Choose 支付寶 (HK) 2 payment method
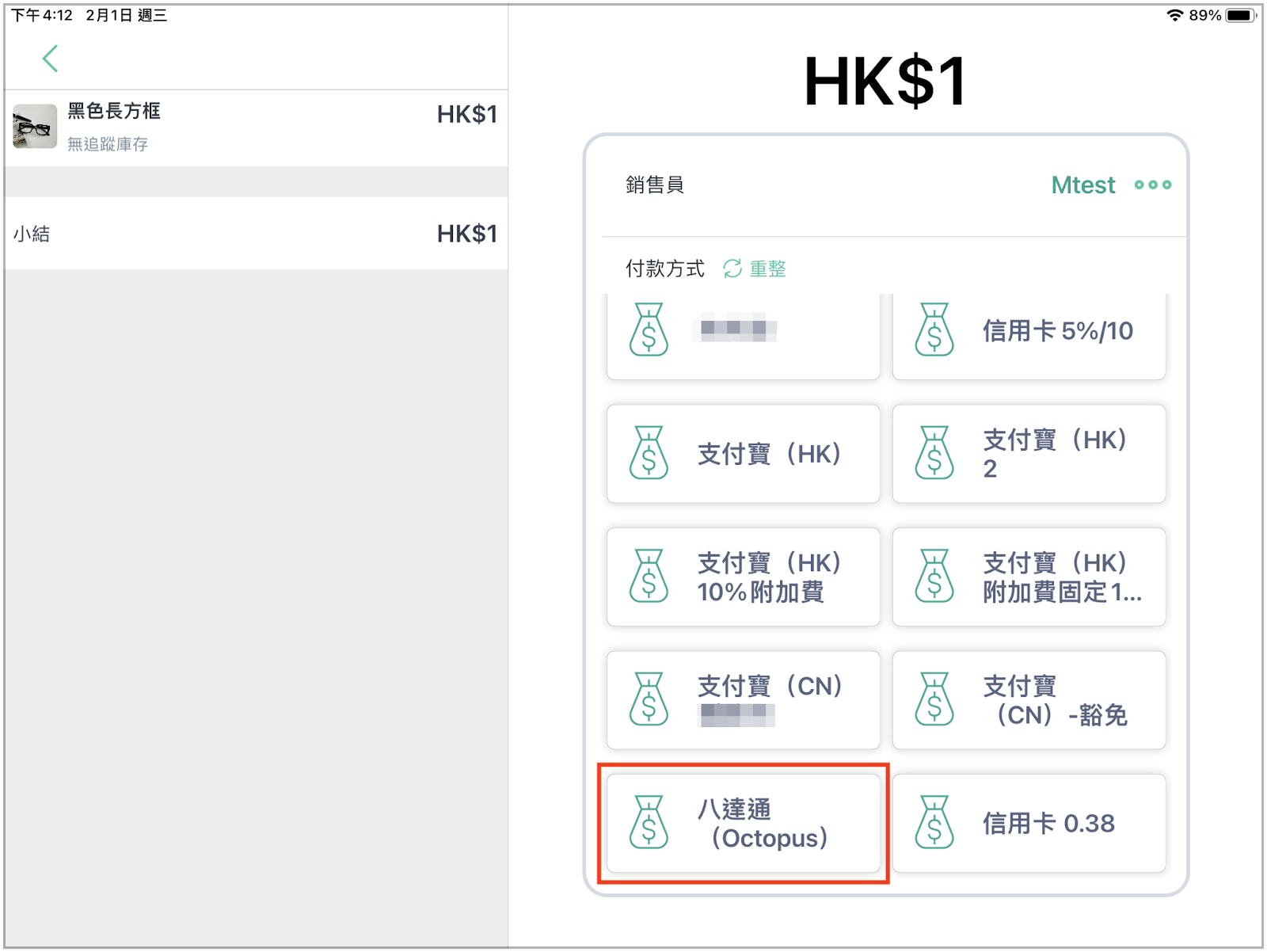Screen dimensions: 1267x952 pos(1029,454)
